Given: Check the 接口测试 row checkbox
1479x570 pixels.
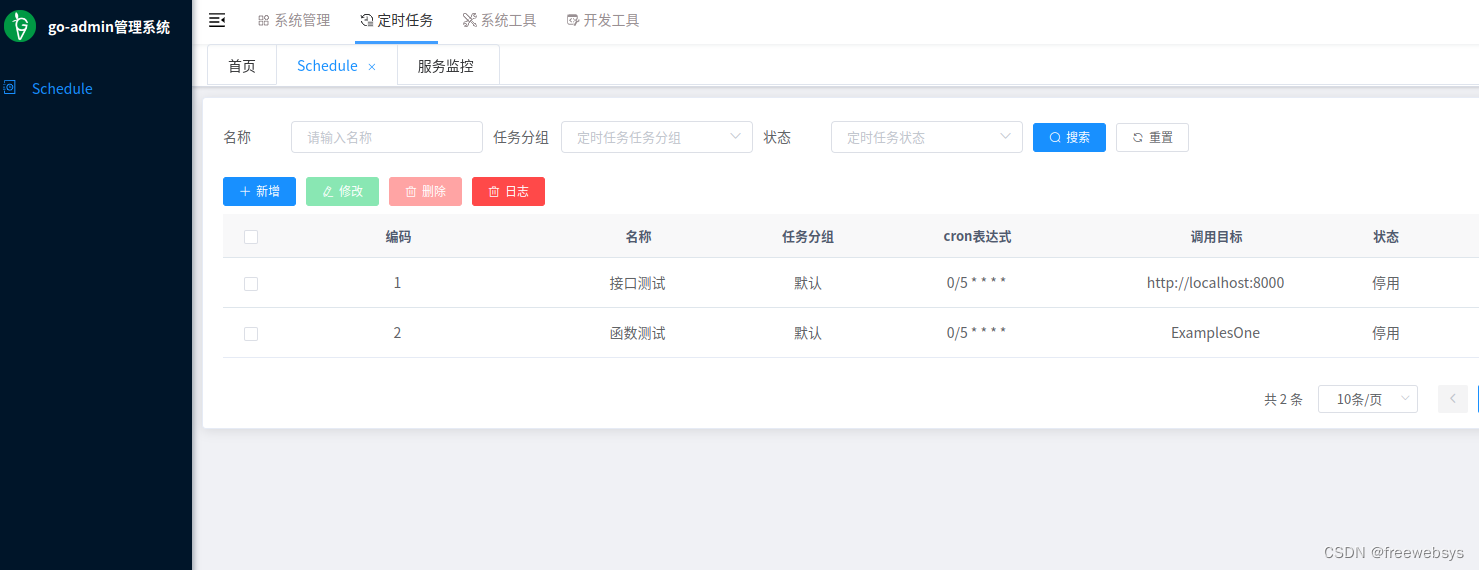Looking at the screenshot, I should click(251, 284).
